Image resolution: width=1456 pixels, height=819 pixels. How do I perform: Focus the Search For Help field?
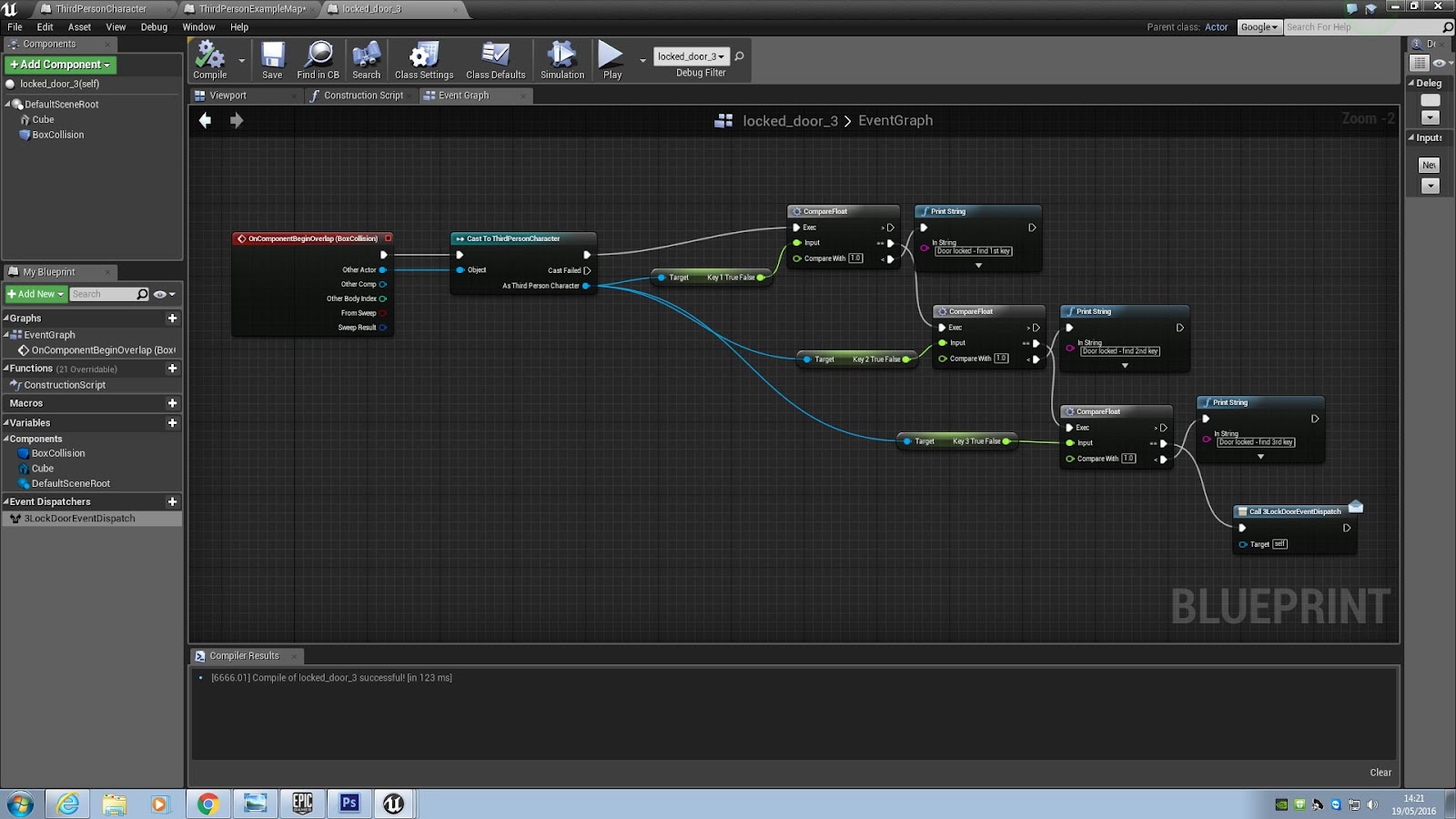1363,27
